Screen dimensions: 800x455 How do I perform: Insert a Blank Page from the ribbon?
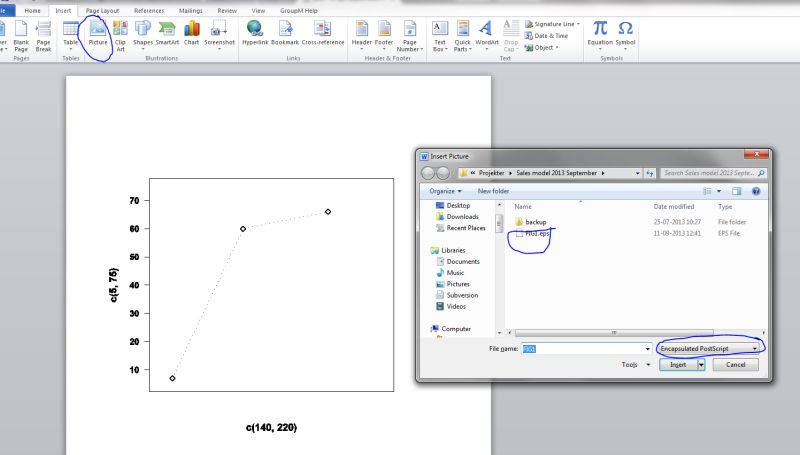pos(21,36)
